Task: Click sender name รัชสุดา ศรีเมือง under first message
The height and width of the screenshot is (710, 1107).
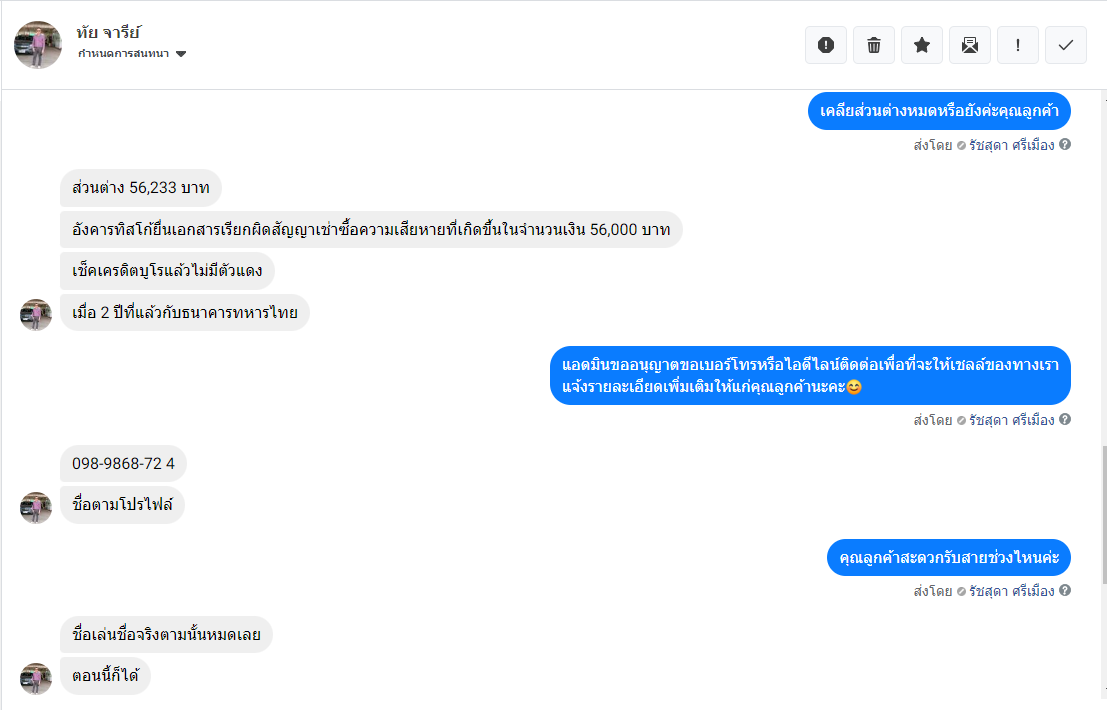Action: (1011, 145)
